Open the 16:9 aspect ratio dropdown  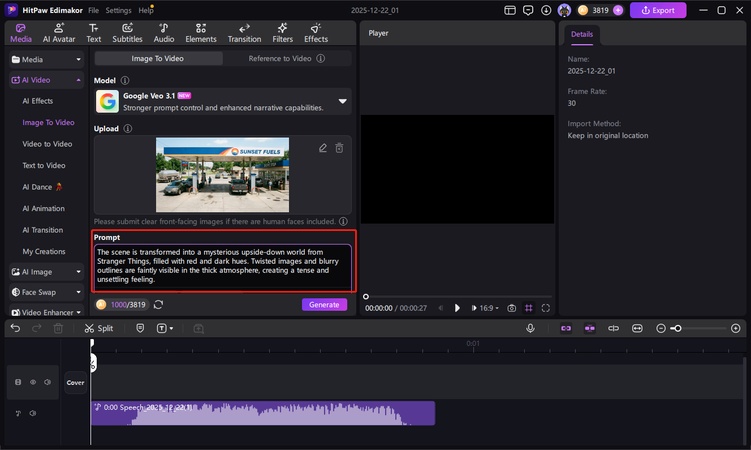coord(486,308)
